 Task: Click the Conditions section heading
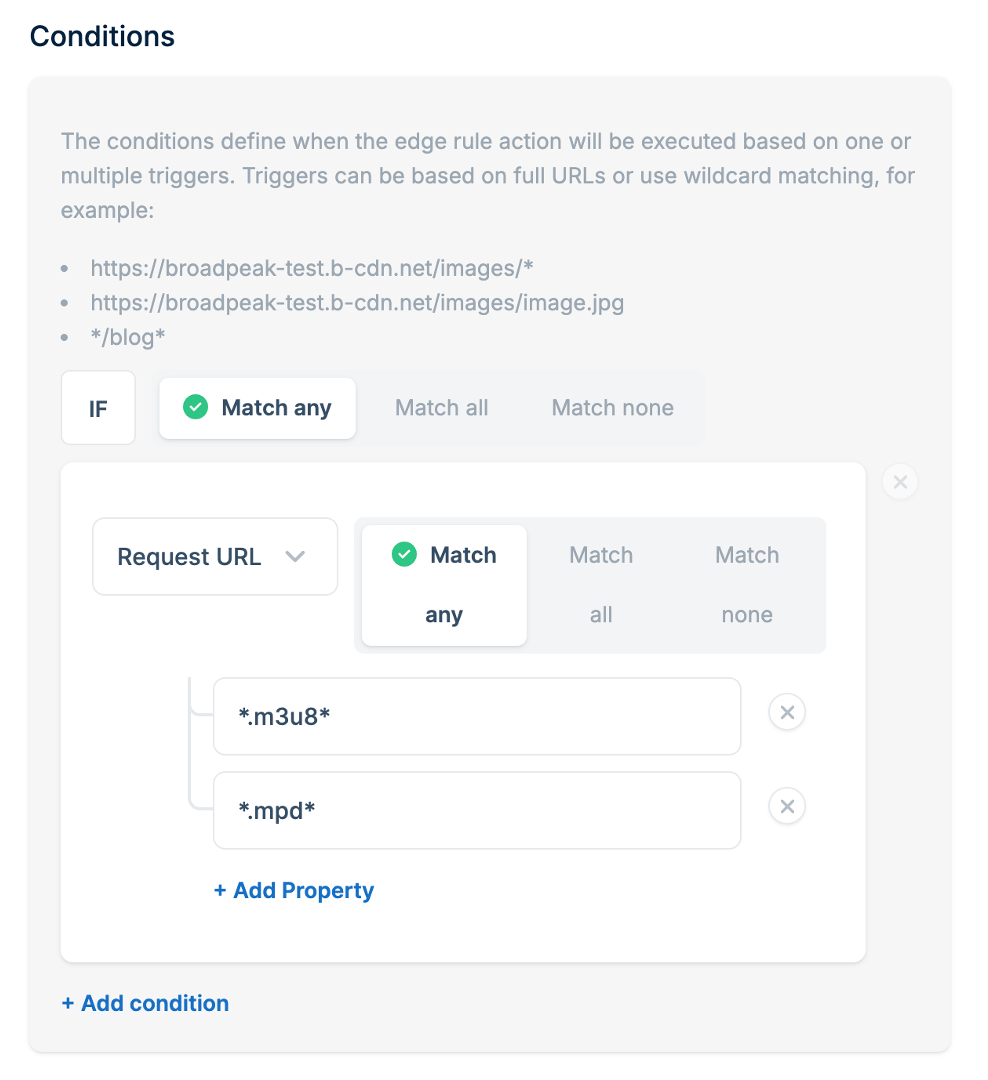pos(102,37)
